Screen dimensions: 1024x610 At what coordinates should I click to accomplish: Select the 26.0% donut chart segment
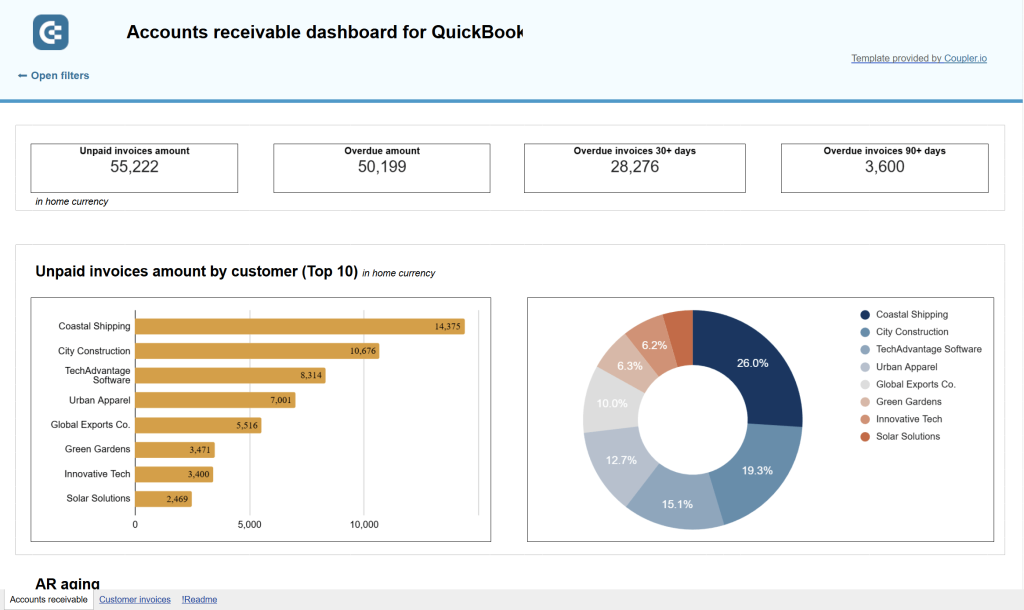752,362
